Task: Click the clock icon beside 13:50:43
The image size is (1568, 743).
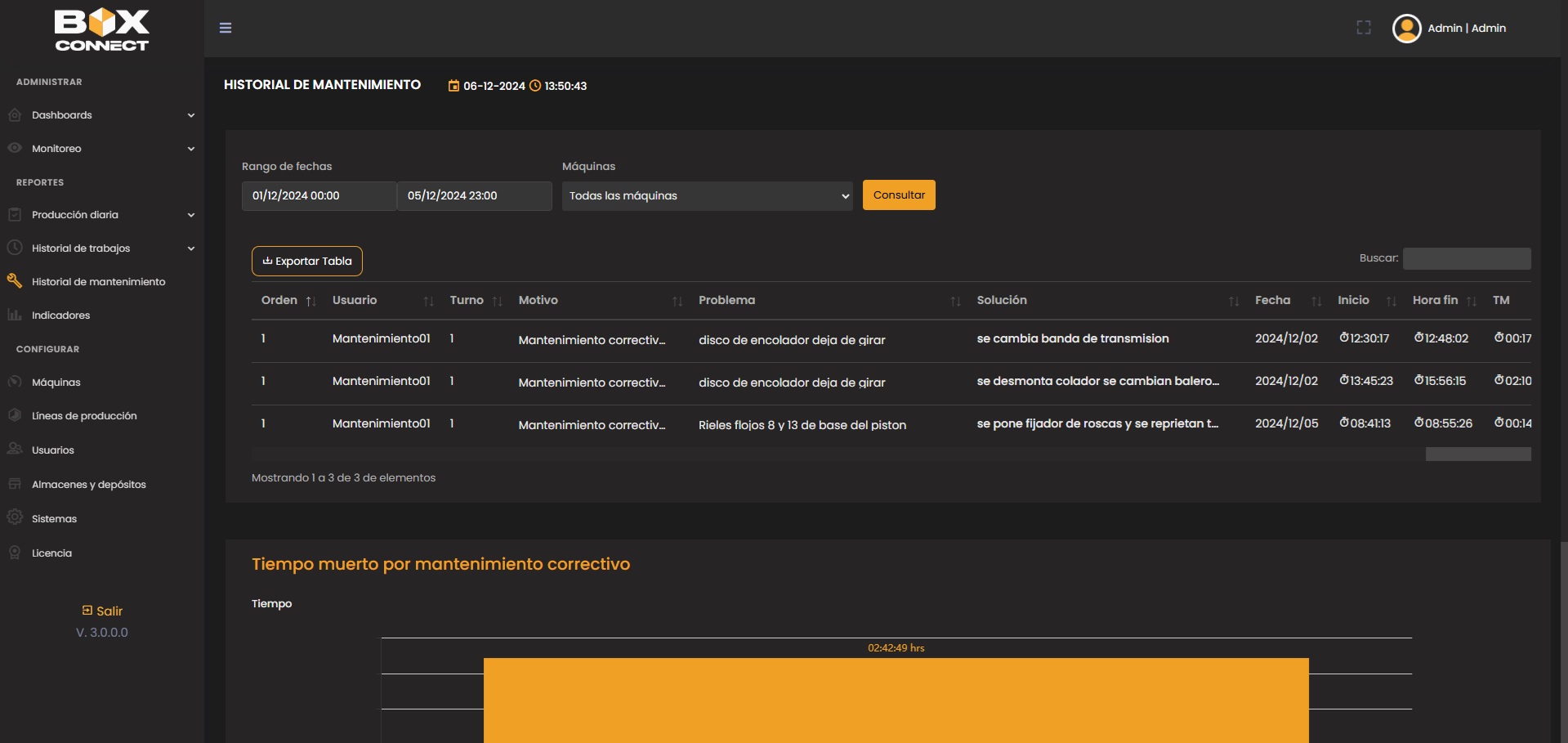Action: [x=535, y=86]
